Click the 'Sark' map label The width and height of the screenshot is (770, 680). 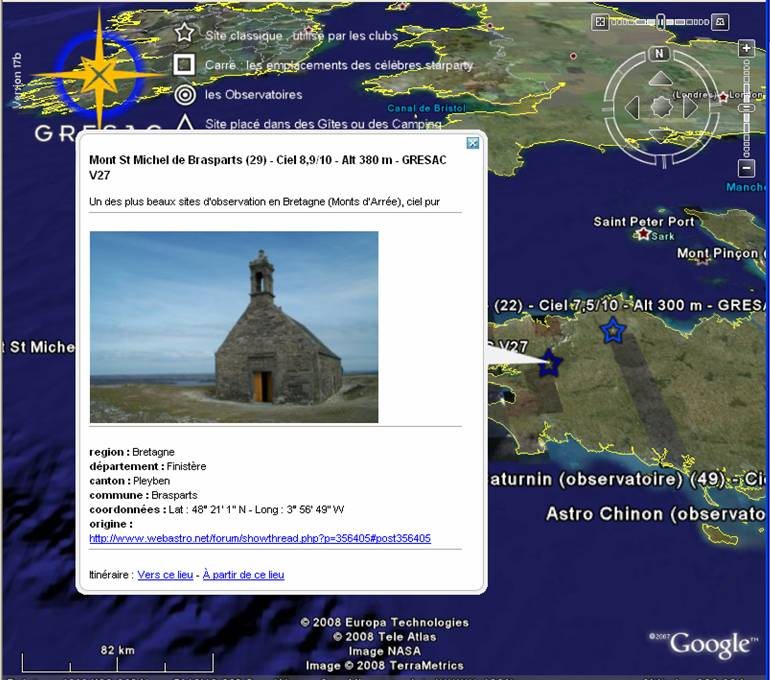pyautogui.click(x=663, y=236)
